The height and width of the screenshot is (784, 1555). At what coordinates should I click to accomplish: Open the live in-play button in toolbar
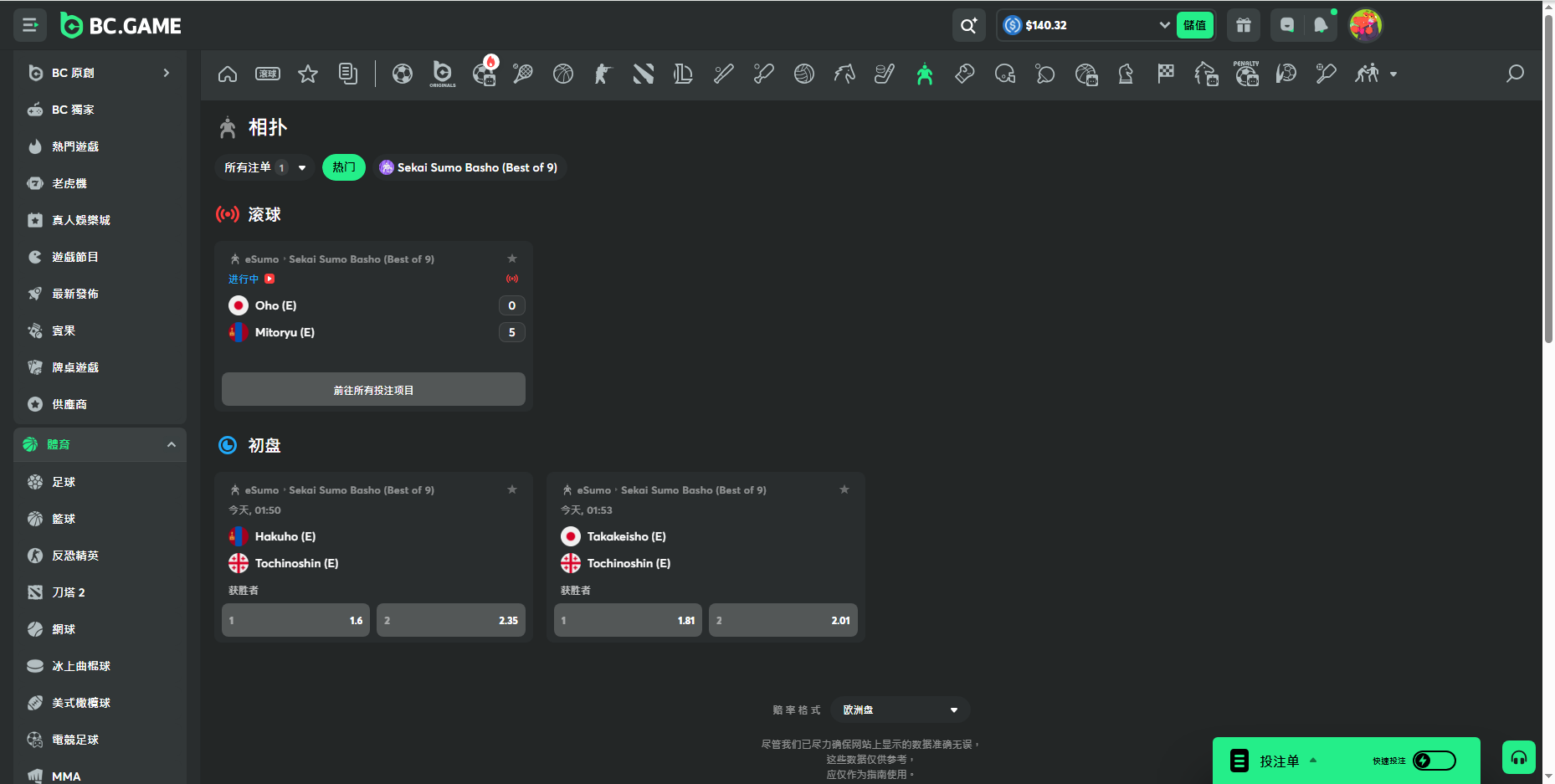[x=268, y=74]
